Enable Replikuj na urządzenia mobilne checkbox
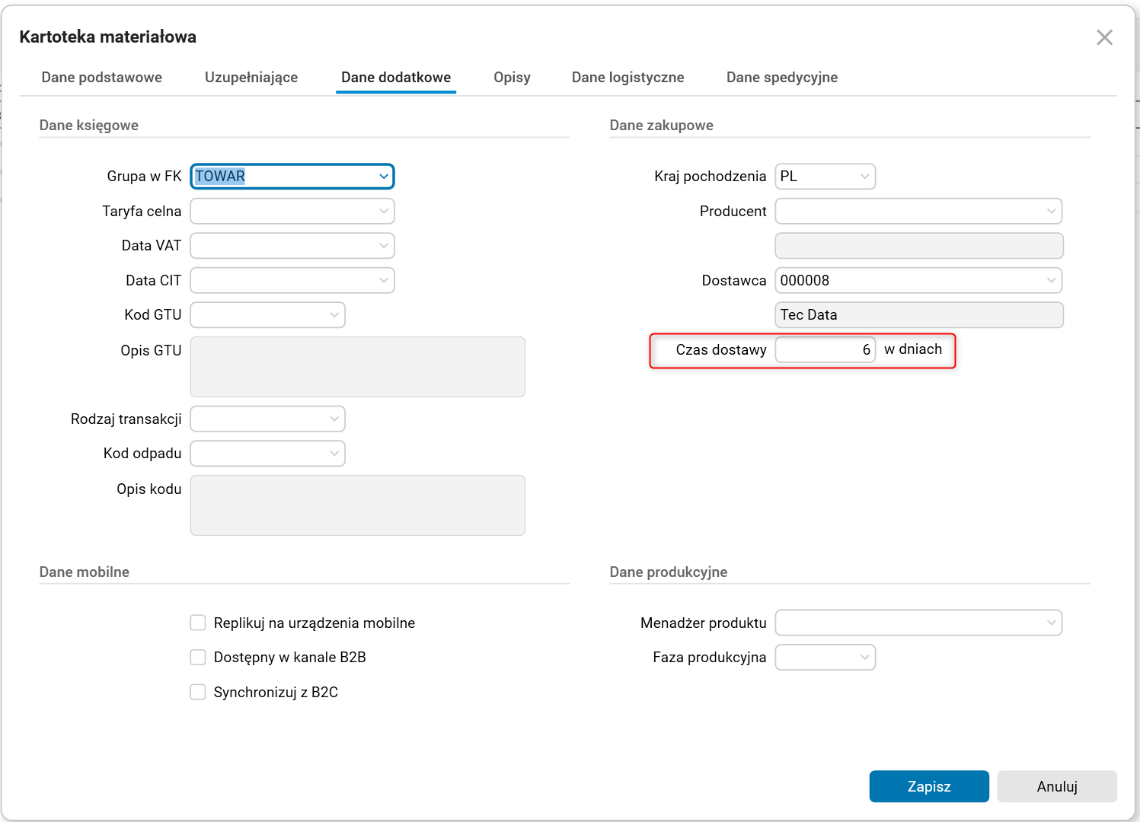1140x822 pixels. coord(198,623)
